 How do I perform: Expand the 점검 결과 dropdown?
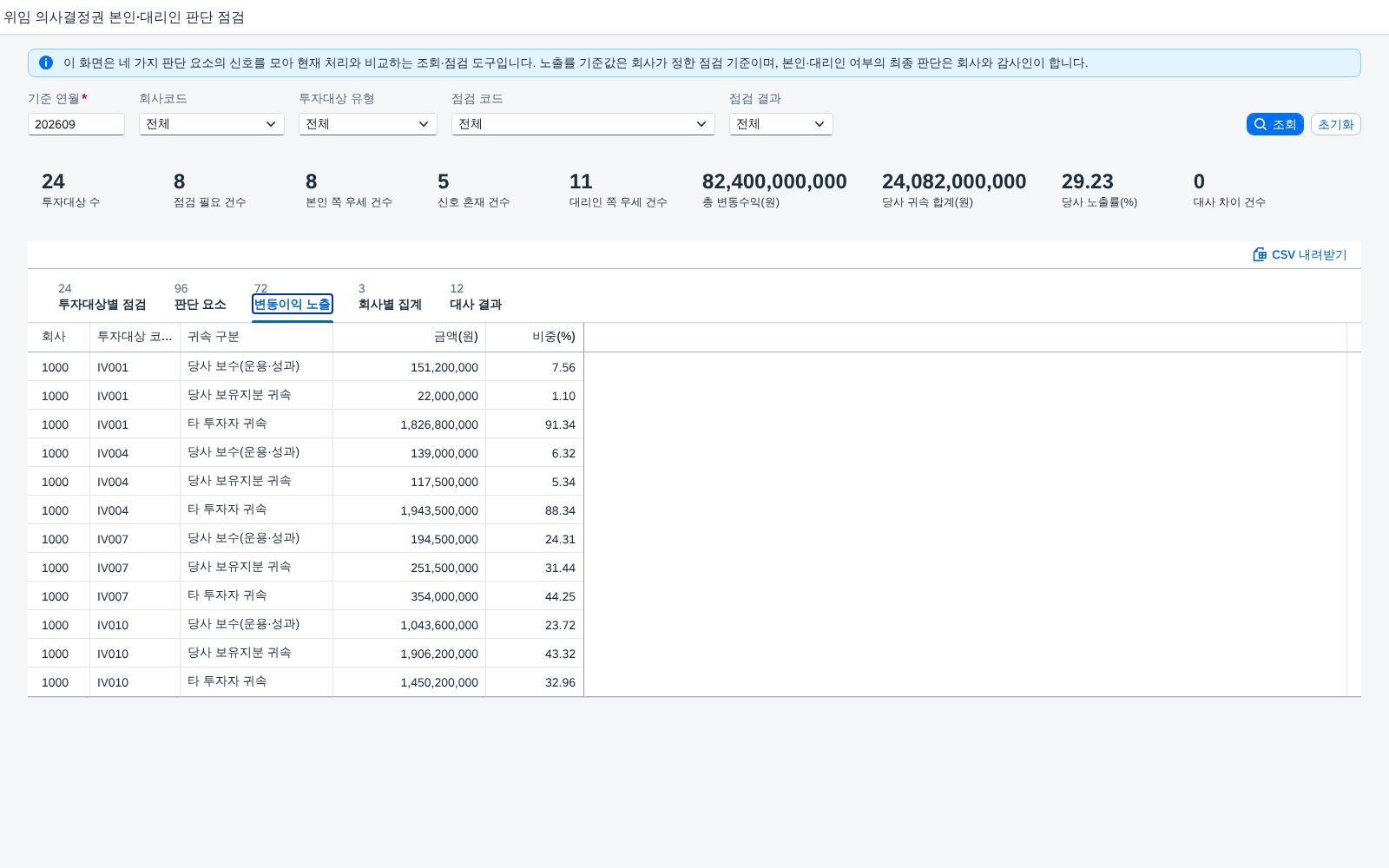(x=781, y=124)
